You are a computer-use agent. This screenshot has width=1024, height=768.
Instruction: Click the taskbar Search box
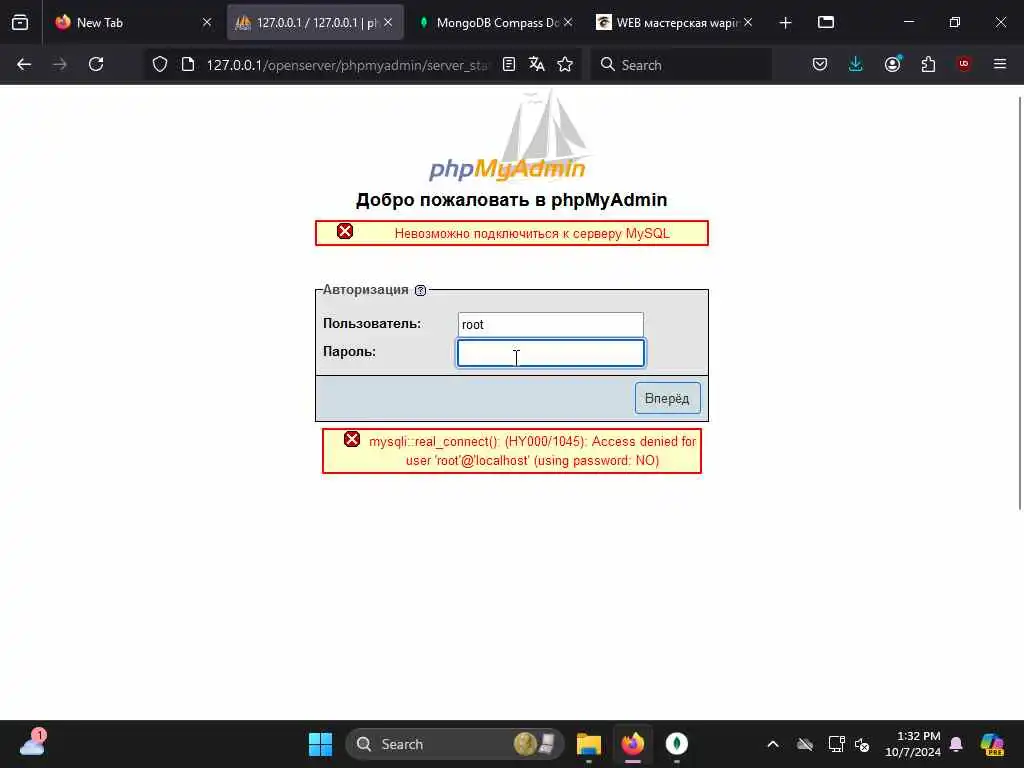point(455,744)
